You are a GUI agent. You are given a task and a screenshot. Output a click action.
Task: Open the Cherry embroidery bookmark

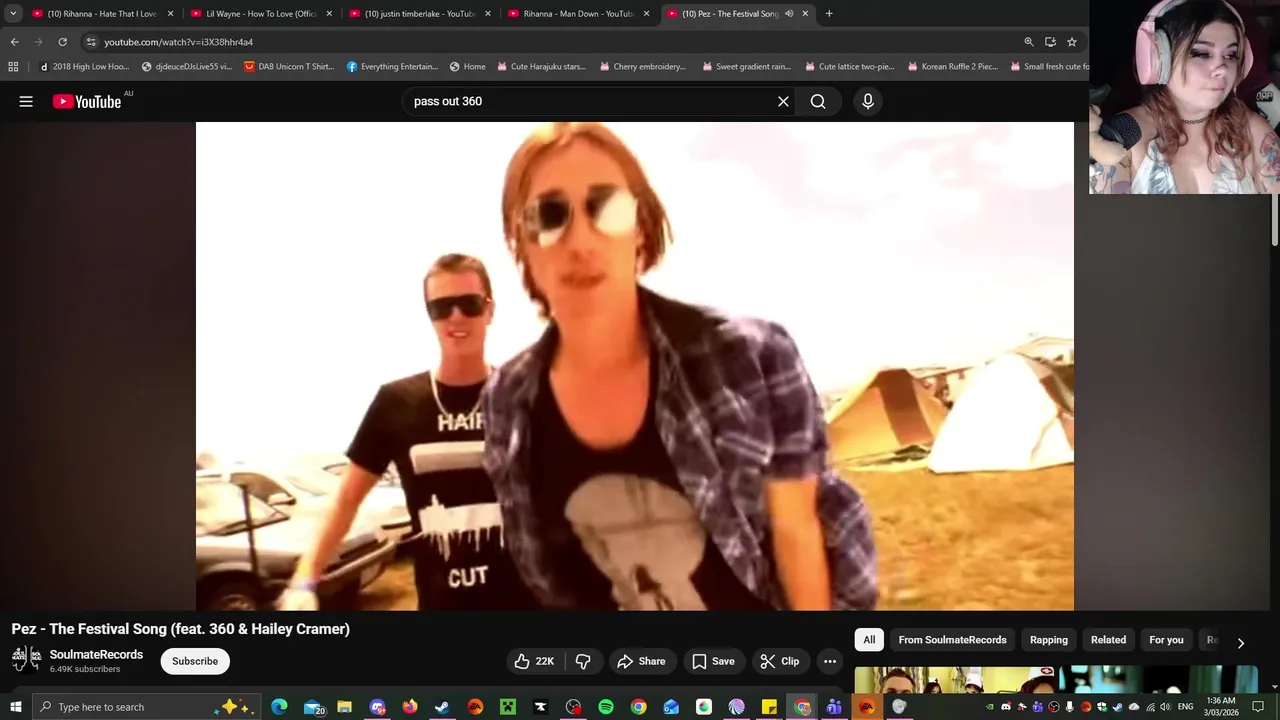click(642, 67)
